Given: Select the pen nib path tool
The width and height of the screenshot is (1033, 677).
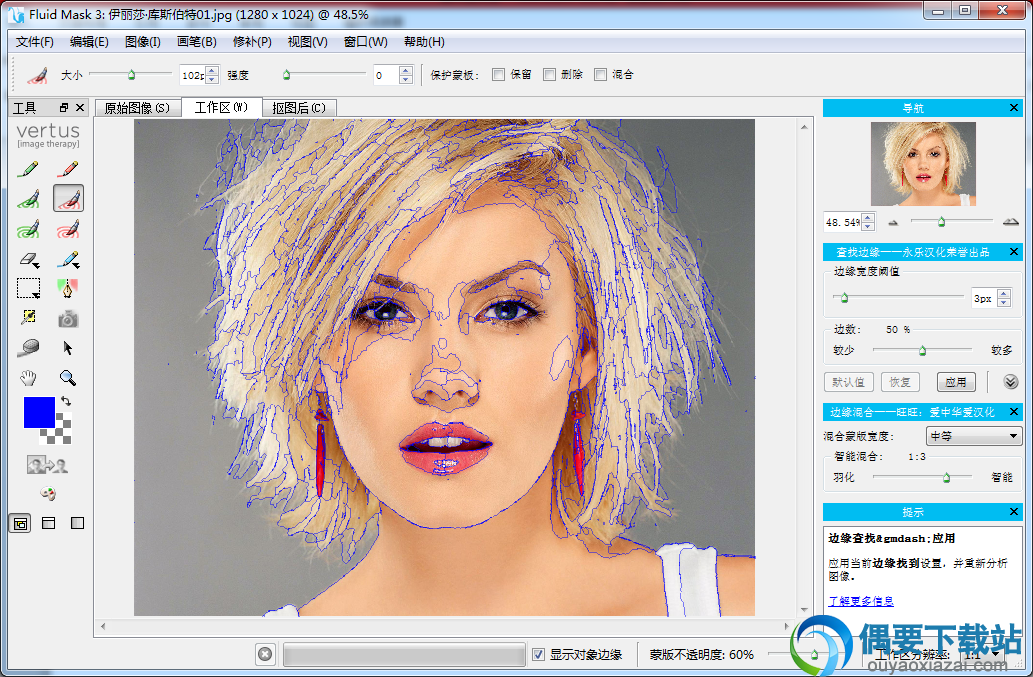Looking at the screenshot, I should (x=68, y=288).
